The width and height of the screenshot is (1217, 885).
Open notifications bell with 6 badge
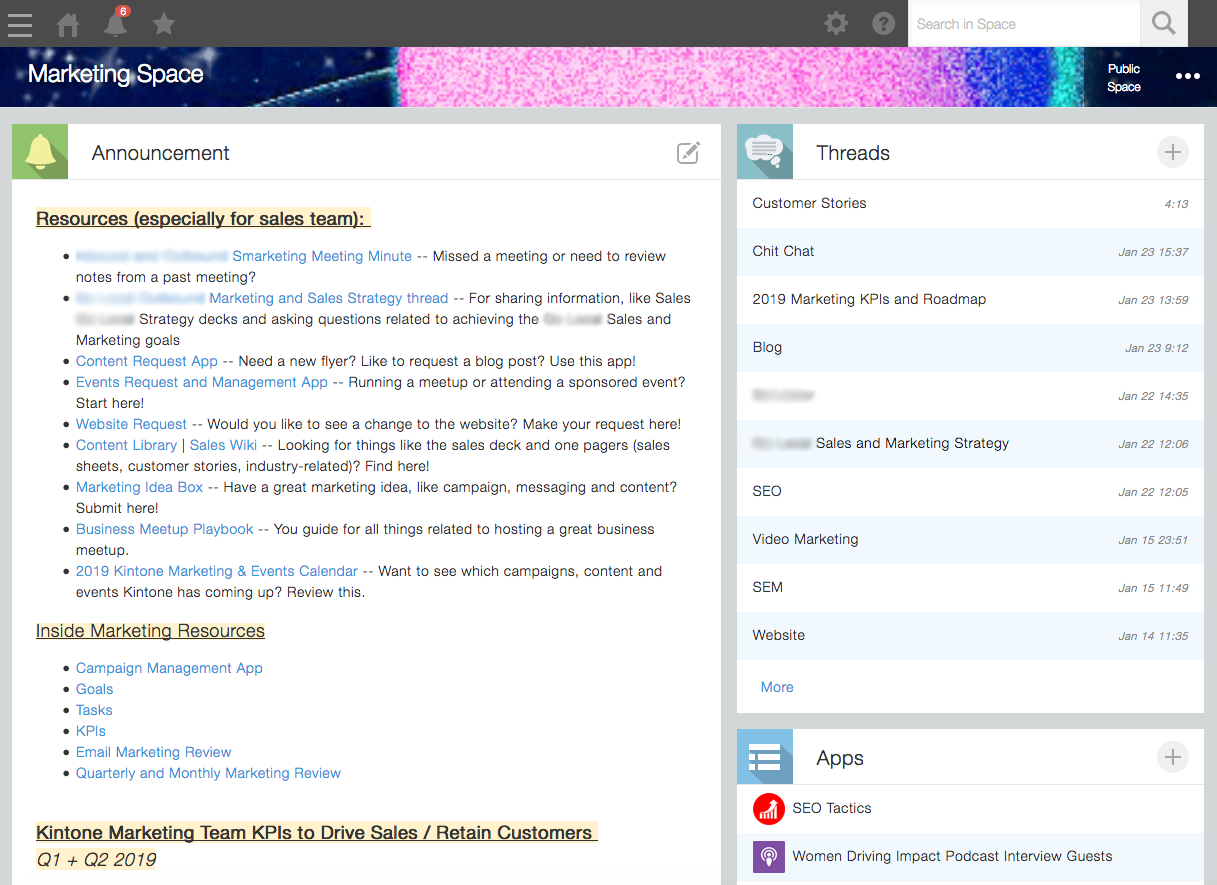(116, 23)
